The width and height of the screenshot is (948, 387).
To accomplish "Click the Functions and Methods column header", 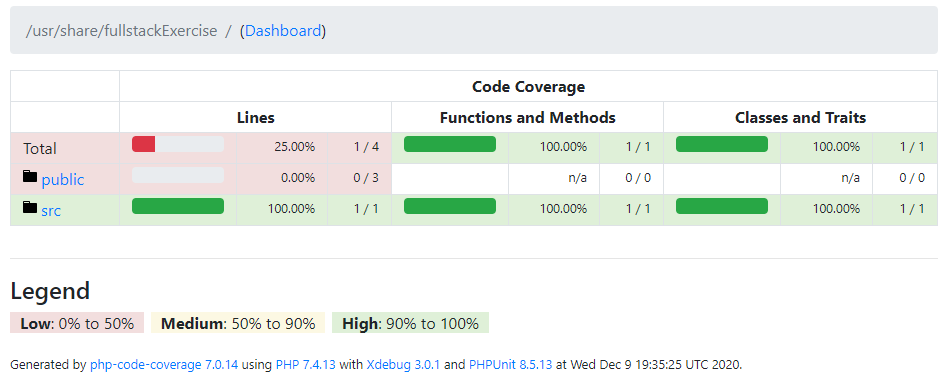I will [x=528, y=117].
